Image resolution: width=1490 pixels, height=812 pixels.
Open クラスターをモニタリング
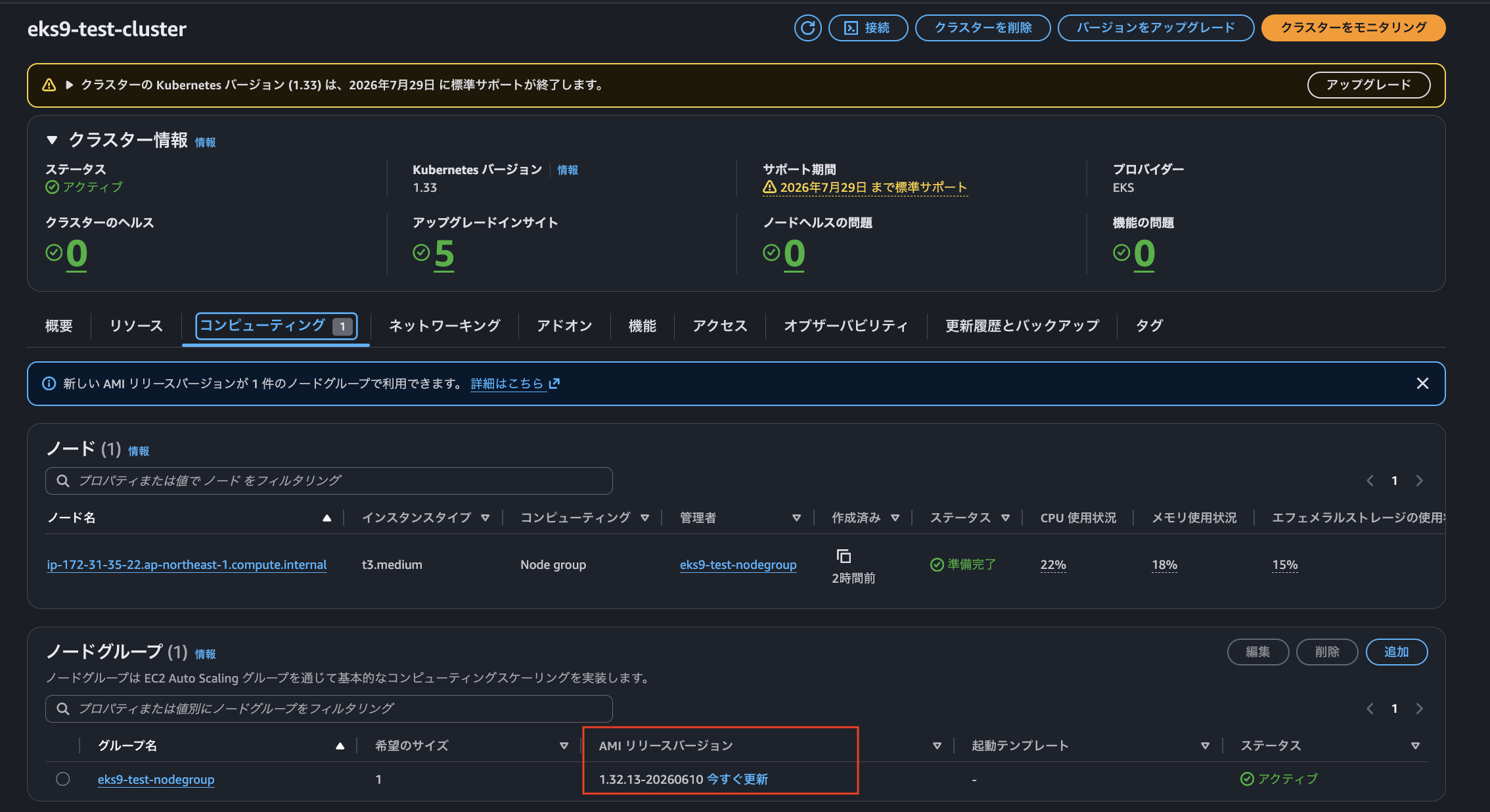pyautogui.click(x=1353, y=28)
